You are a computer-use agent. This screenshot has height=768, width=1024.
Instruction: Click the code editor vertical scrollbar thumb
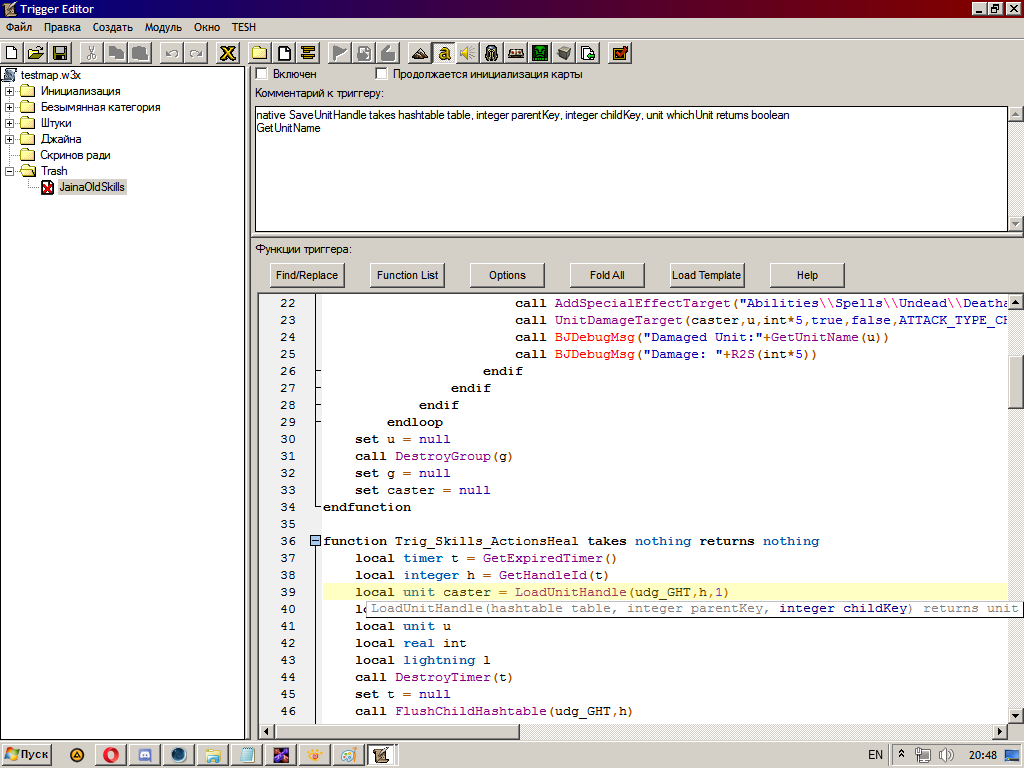1015,381
